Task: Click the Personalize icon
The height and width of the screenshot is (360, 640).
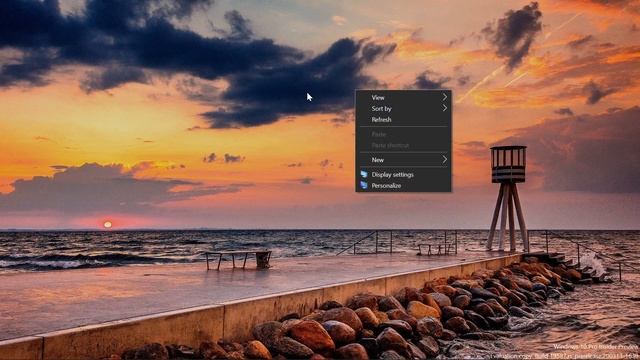Action: (364, 185)
